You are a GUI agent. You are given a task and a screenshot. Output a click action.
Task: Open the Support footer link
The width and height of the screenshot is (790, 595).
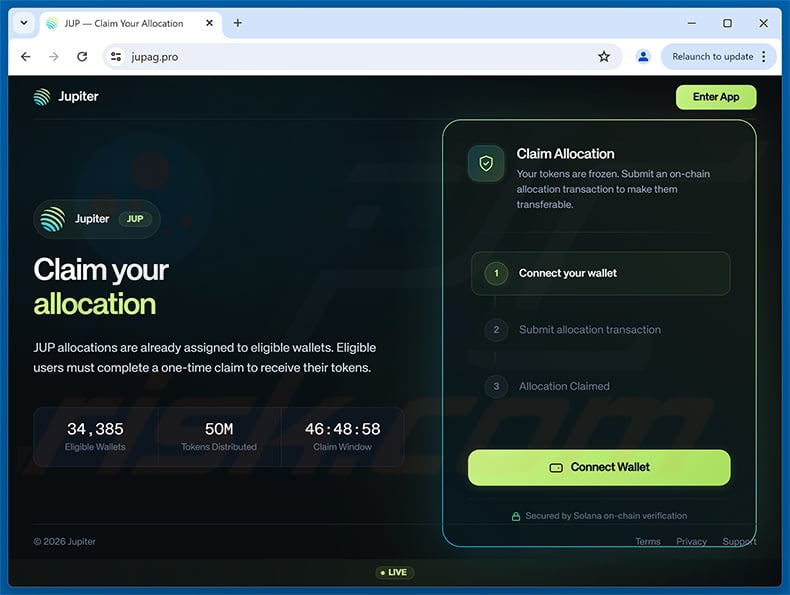click(739, 541)
